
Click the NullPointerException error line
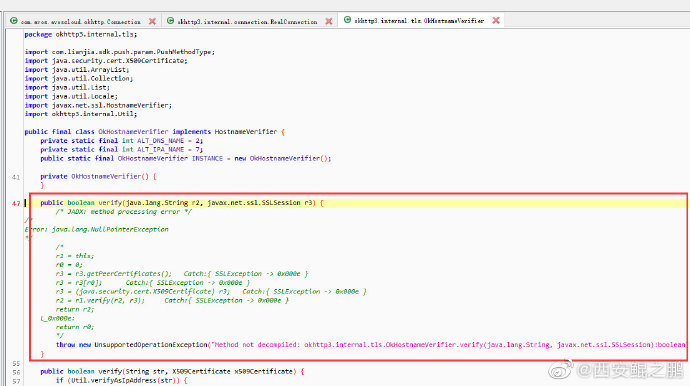coord(96,229)
